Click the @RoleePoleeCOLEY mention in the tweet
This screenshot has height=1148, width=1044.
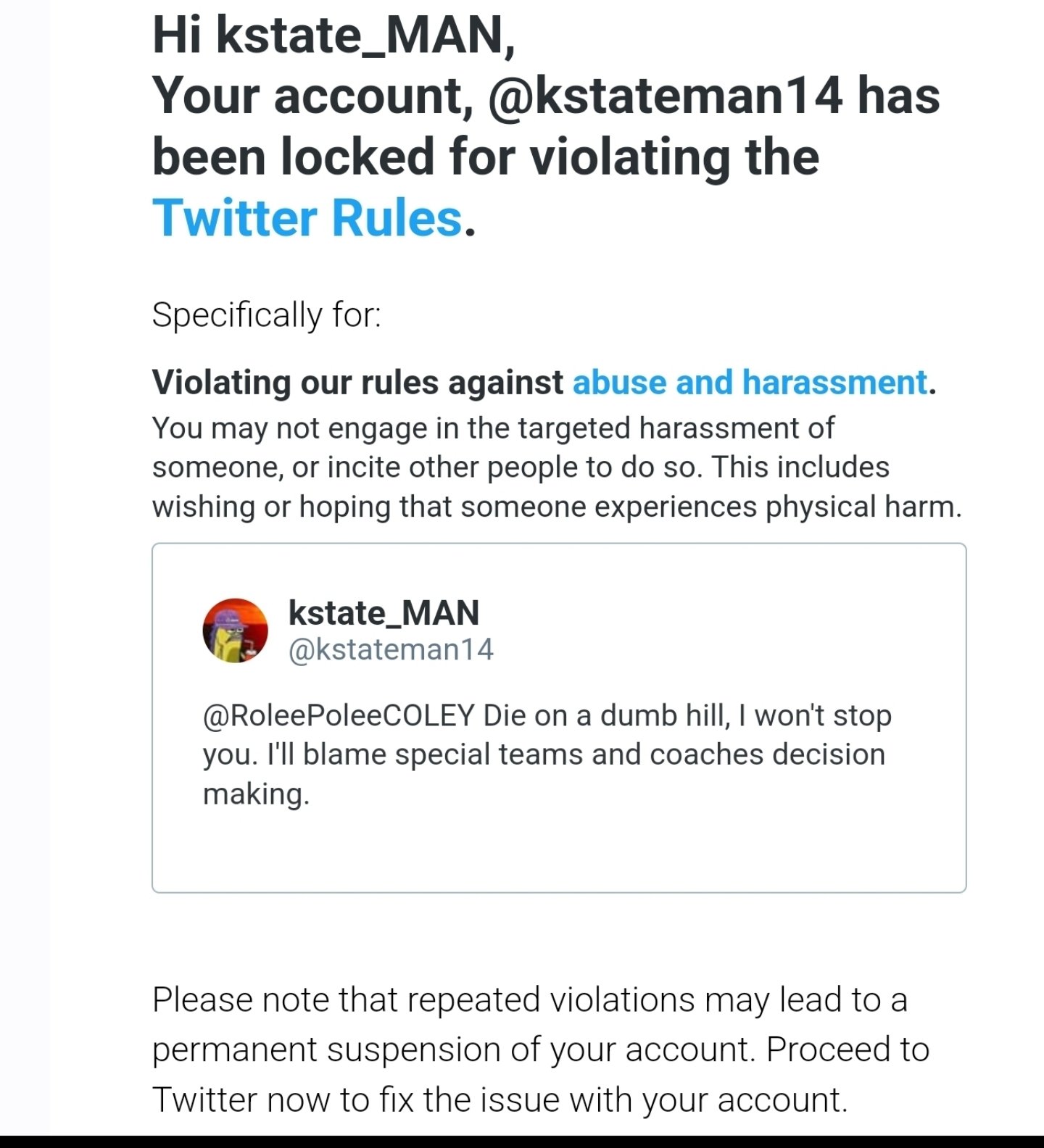(339, 716)
